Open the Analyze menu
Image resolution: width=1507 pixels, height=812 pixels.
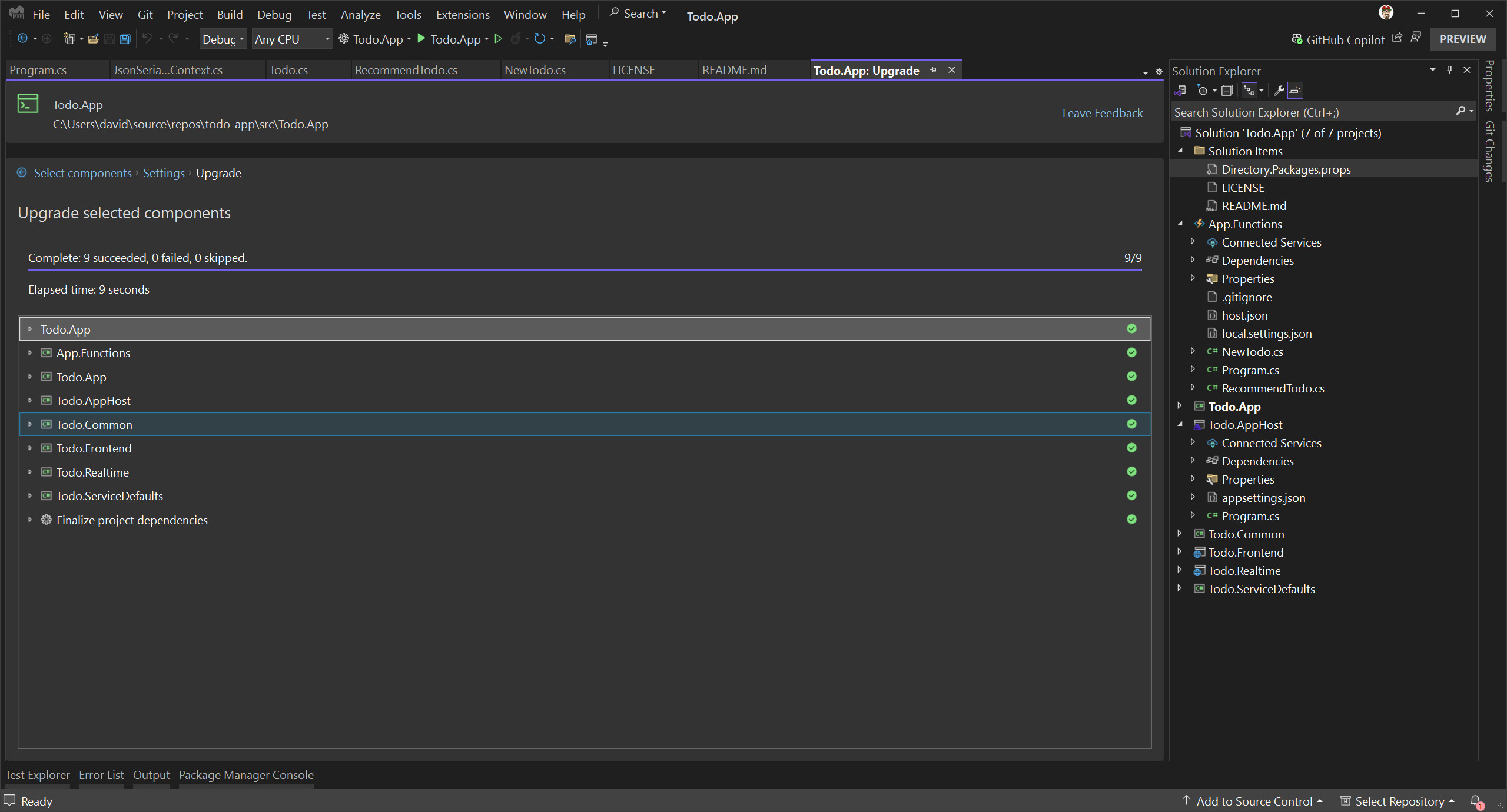tap(360, 14)
